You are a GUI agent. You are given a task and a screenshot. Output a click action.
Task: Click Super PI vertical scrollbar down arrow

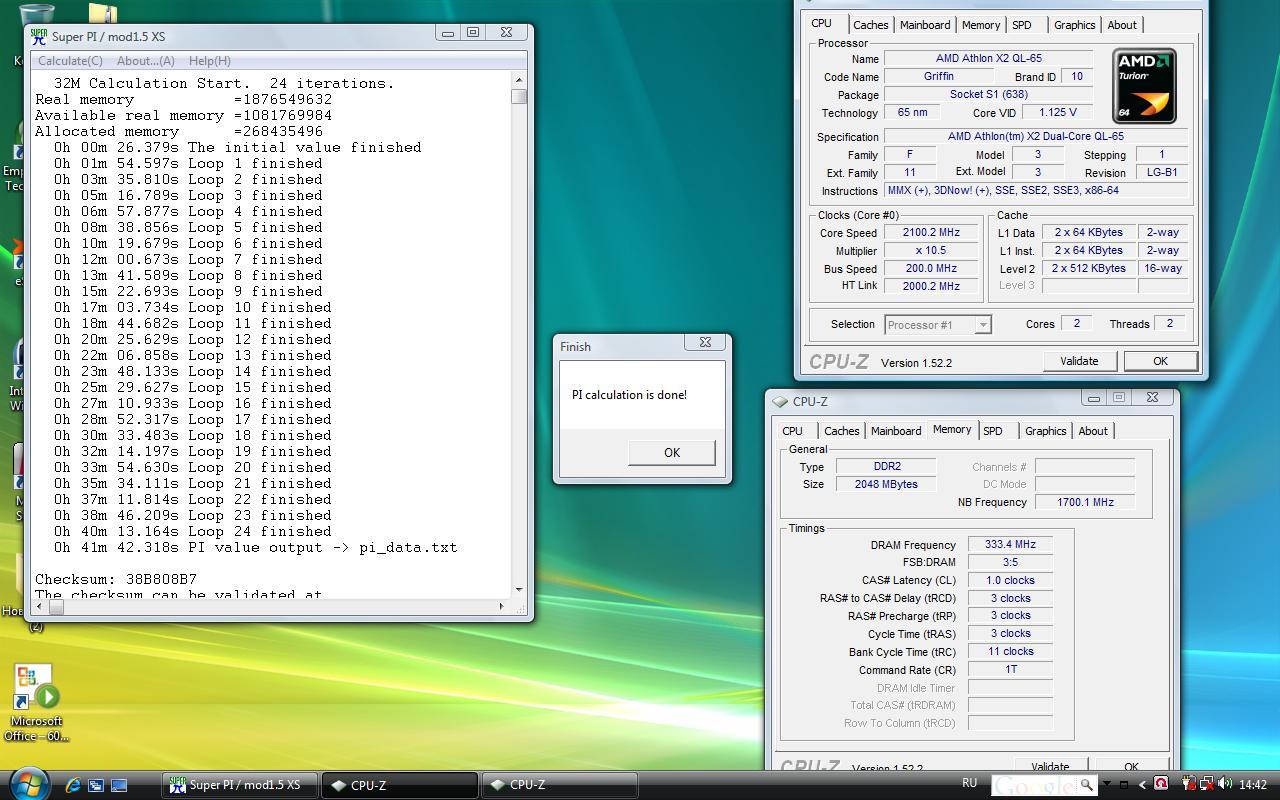518,590
